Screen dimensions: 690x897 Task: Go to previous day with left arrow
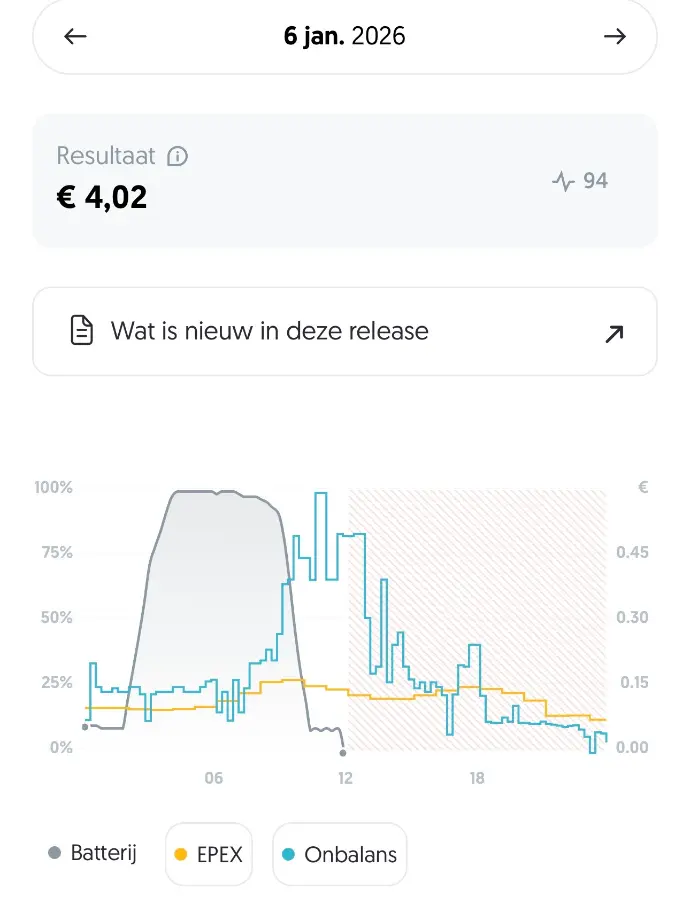click(x=75, y=37)
